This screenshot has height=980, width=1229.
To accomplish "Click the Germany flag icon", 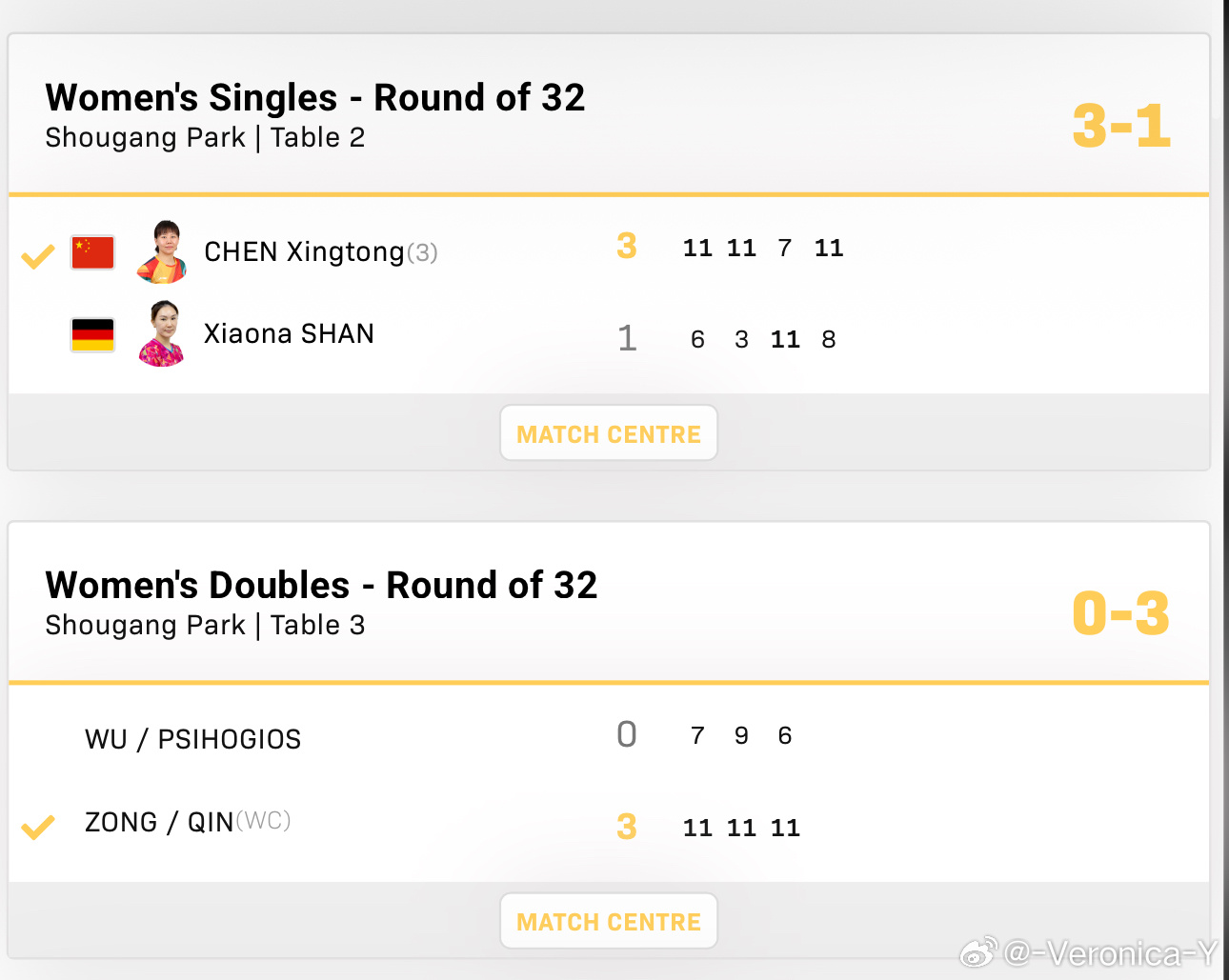I will (x=92, y=335).
